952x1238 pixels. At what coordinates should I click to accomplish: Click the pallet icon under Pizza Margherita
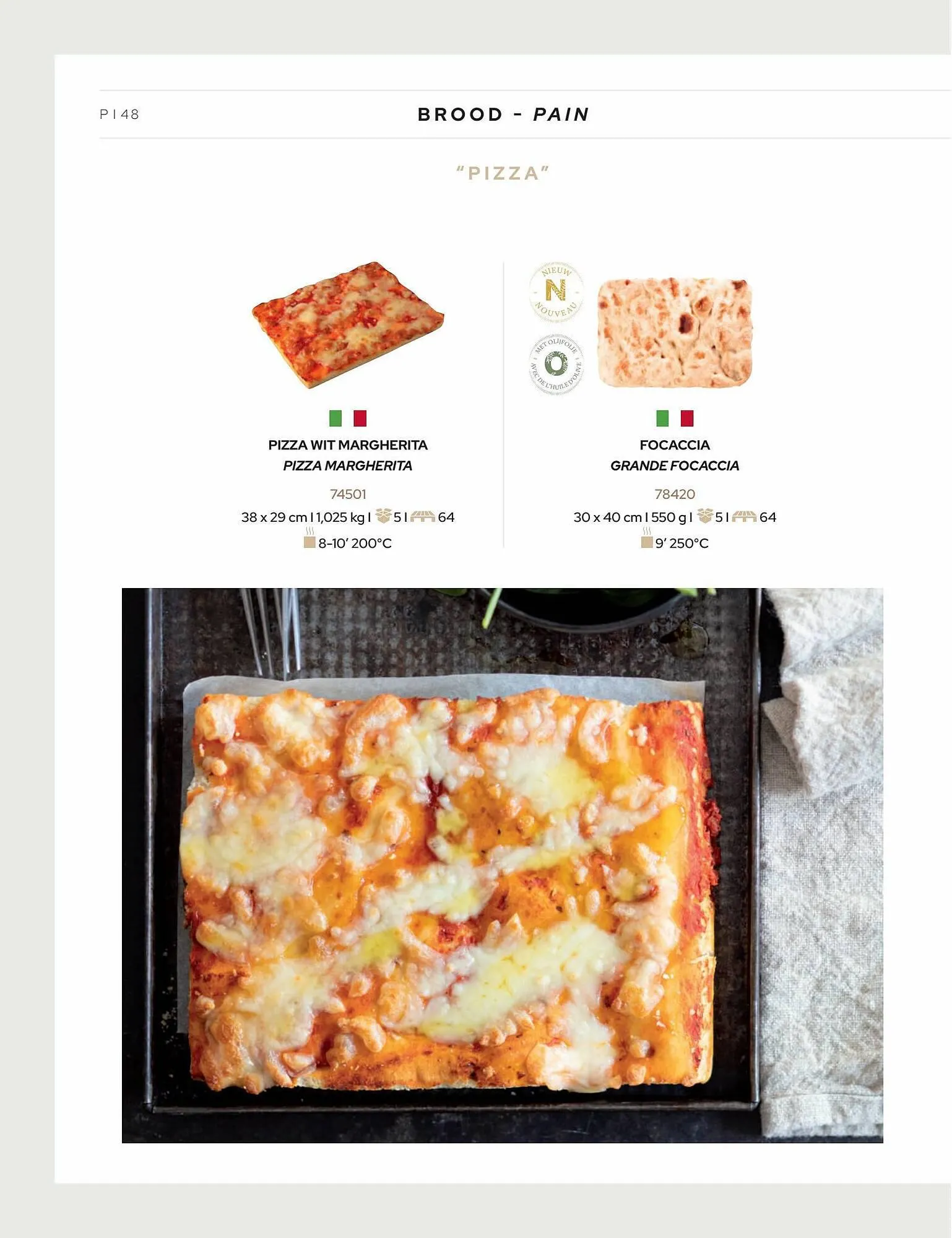[423, 516]
